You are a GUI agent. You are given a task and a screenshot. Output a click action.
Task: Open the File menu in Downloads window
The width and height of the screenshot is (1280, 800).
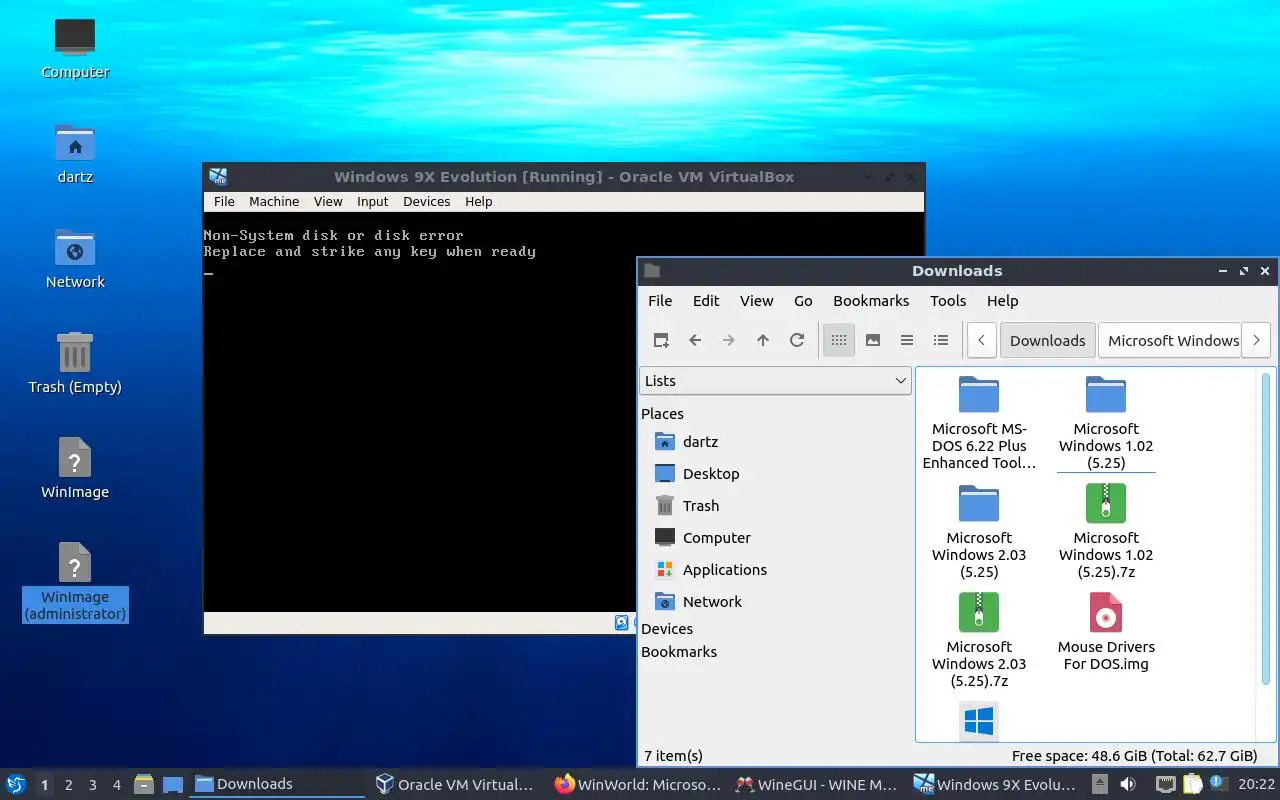click(660, 301)
